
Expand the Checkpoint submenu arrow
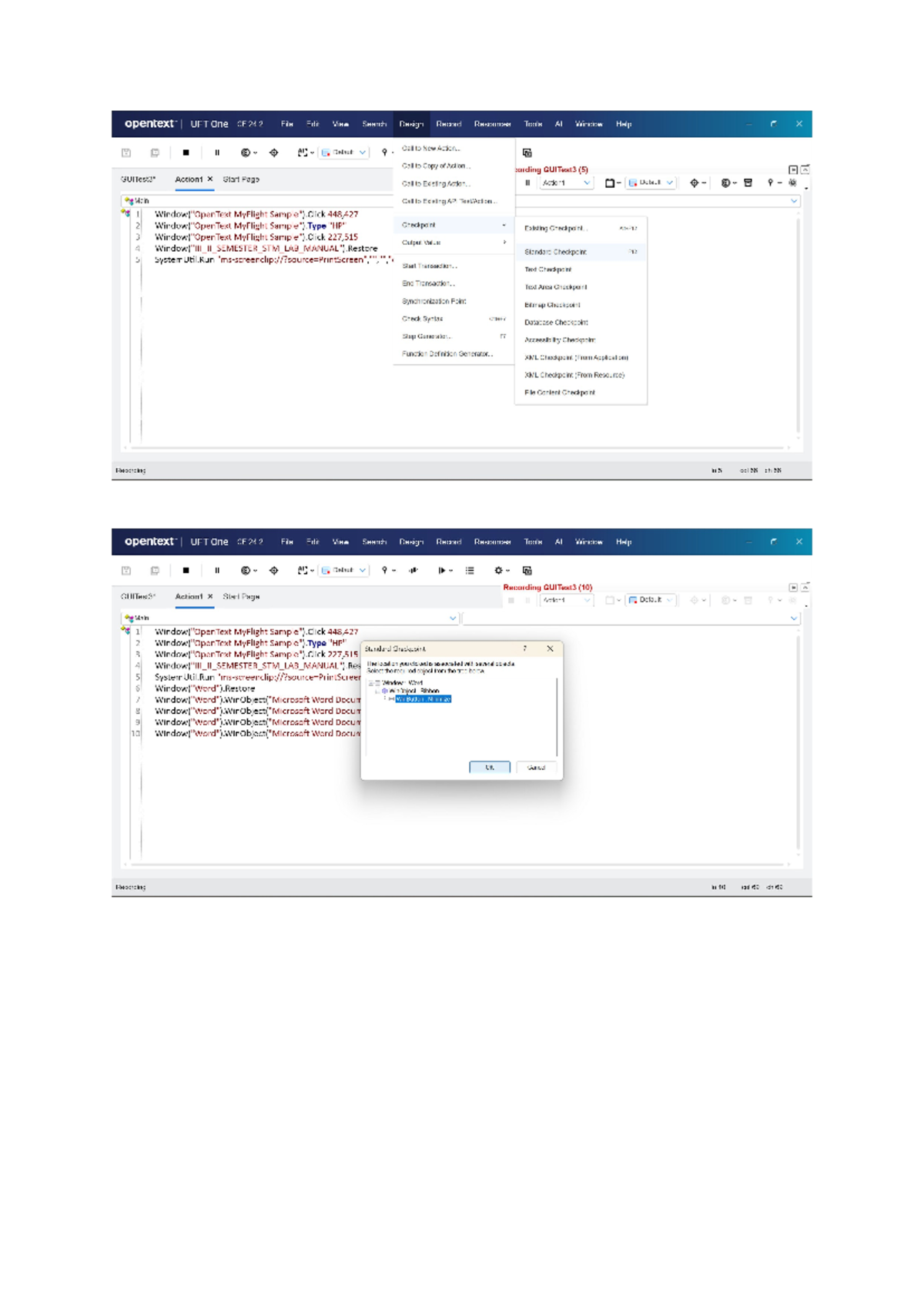504,226
